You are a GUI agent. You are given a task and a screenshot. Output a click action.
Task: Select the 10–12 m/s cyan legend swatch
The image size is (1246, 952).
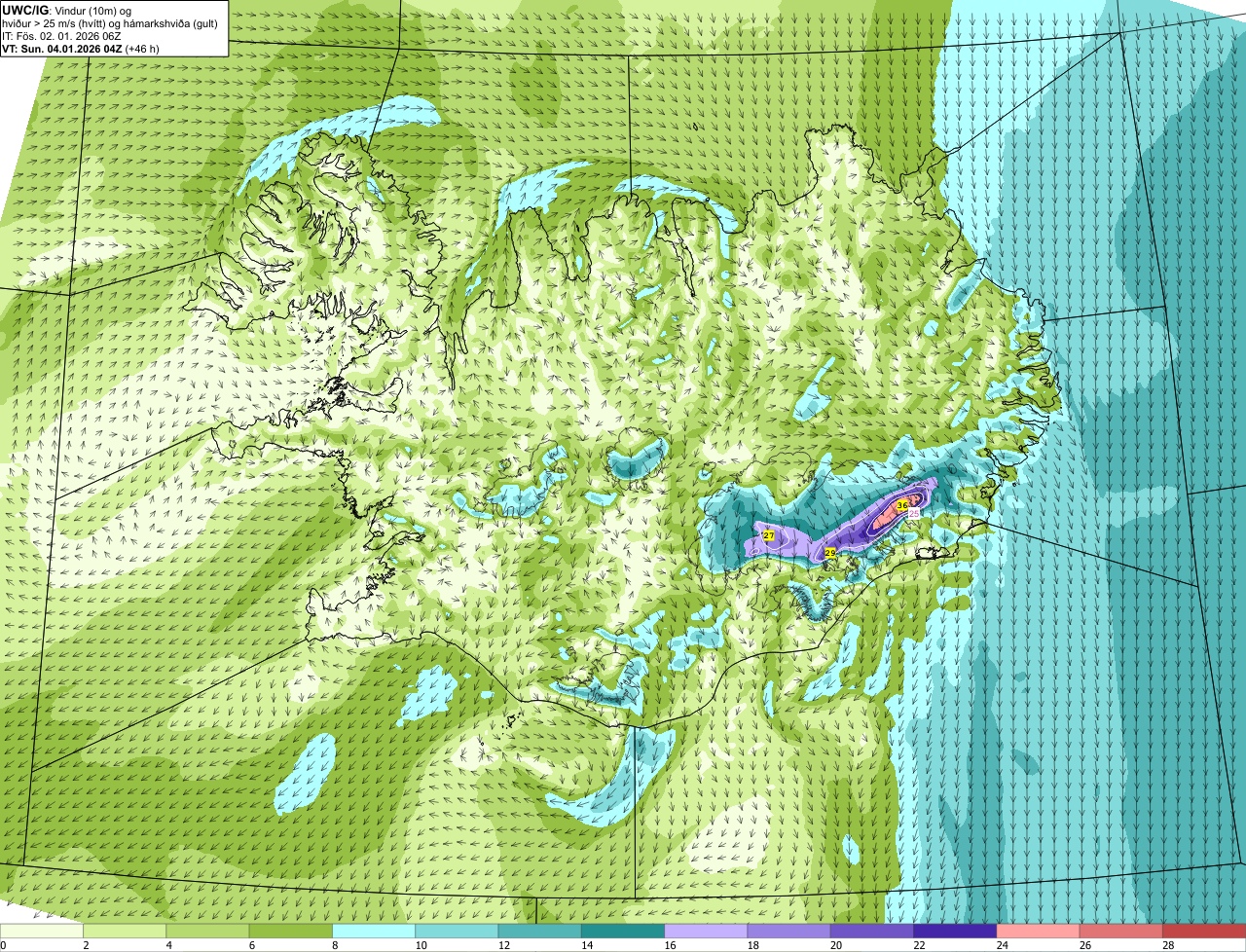pos(458,931)
